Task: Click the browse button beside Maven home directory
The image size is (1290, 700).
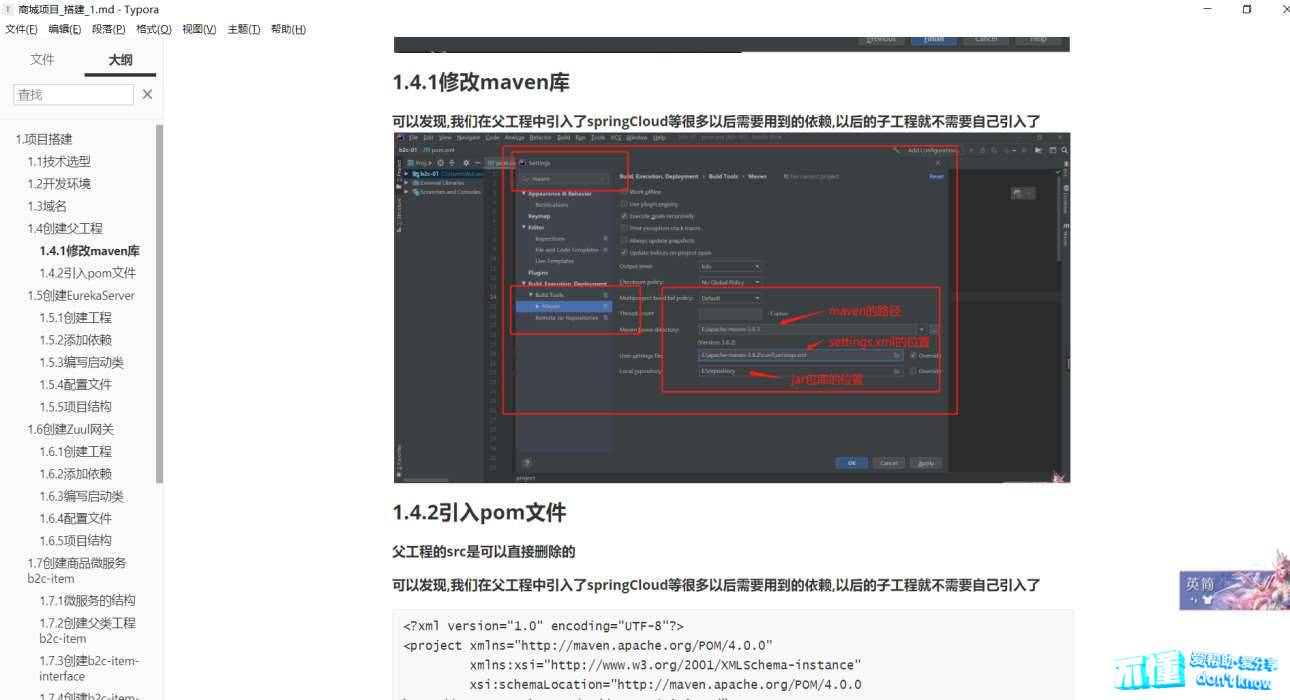Action: coord(934,329)
